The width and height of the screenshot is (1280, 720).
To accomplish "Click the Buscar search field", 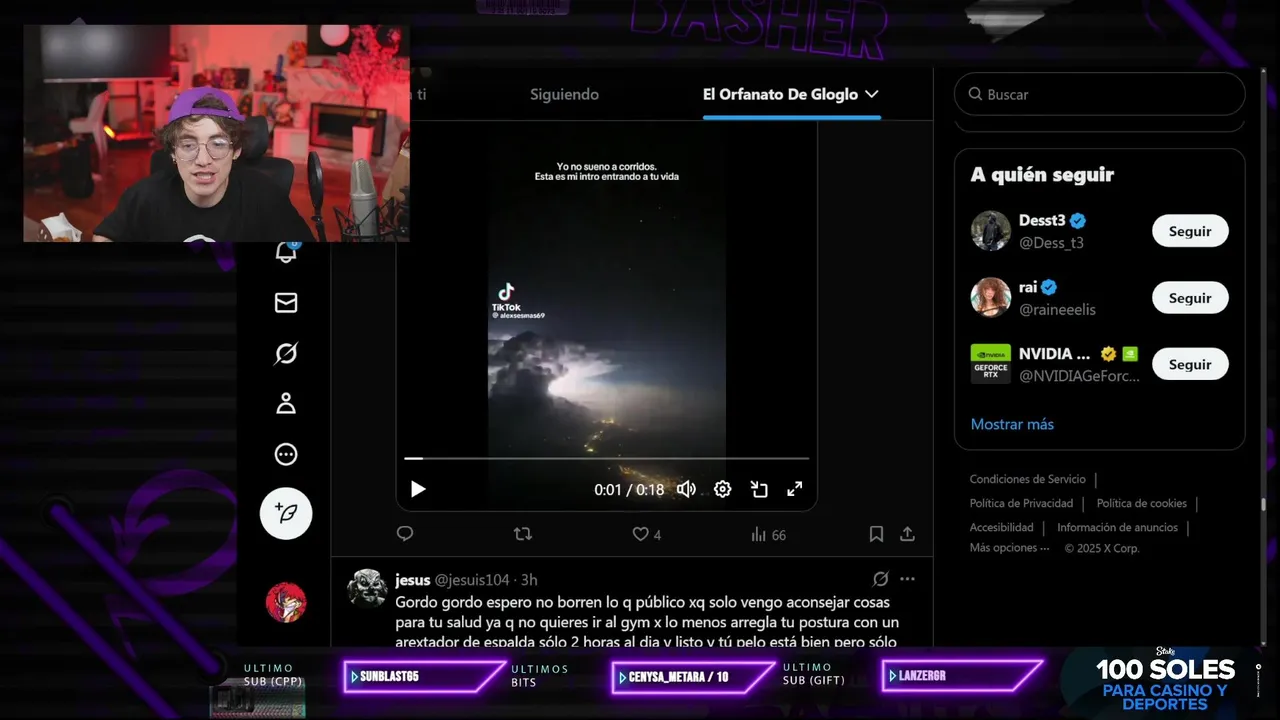I will [1099, 94].
